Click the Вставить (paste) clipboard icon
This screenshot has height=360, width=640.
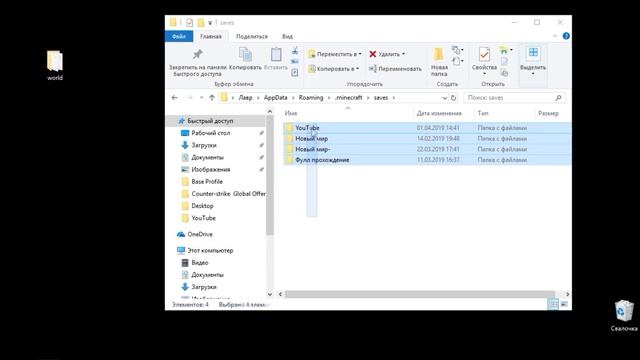[276, 54]
